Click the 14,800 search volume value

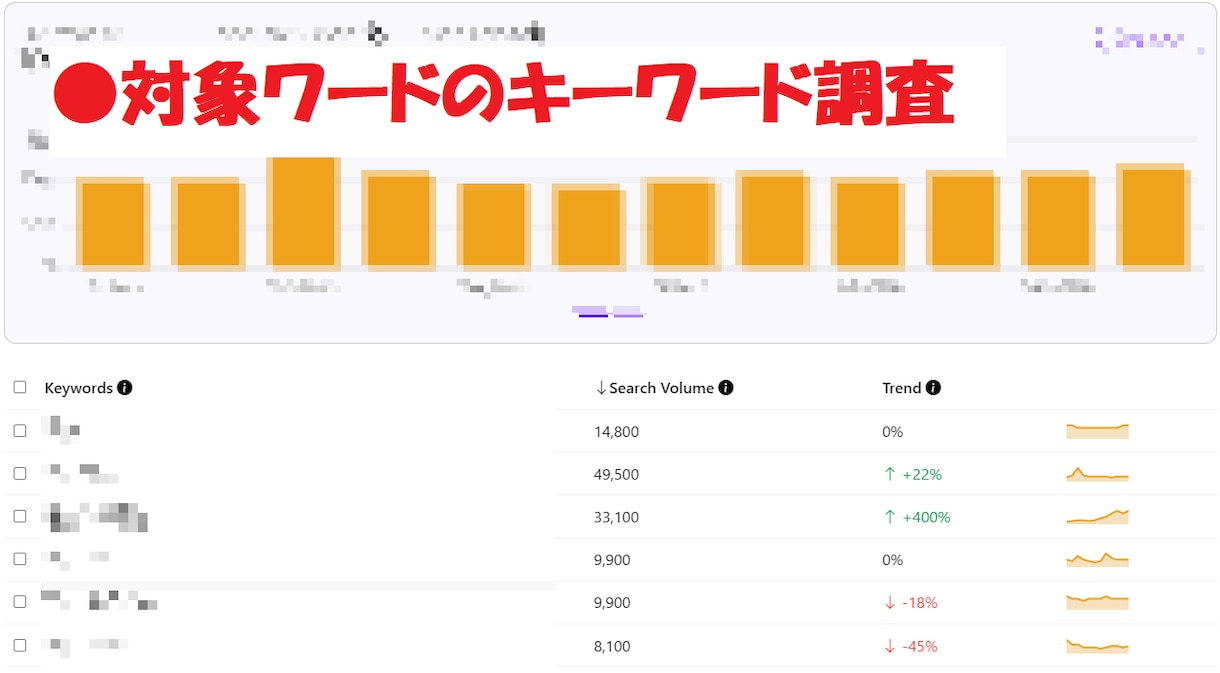pyautogui.click(x=616, y=432)
